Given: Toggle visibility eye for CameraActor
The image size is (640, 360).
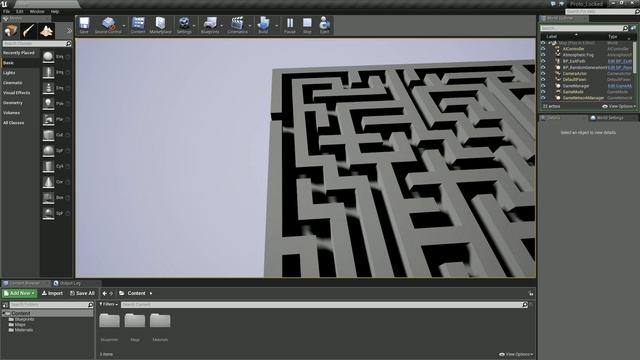Looking at the screenshot, I should coord(543,73).
